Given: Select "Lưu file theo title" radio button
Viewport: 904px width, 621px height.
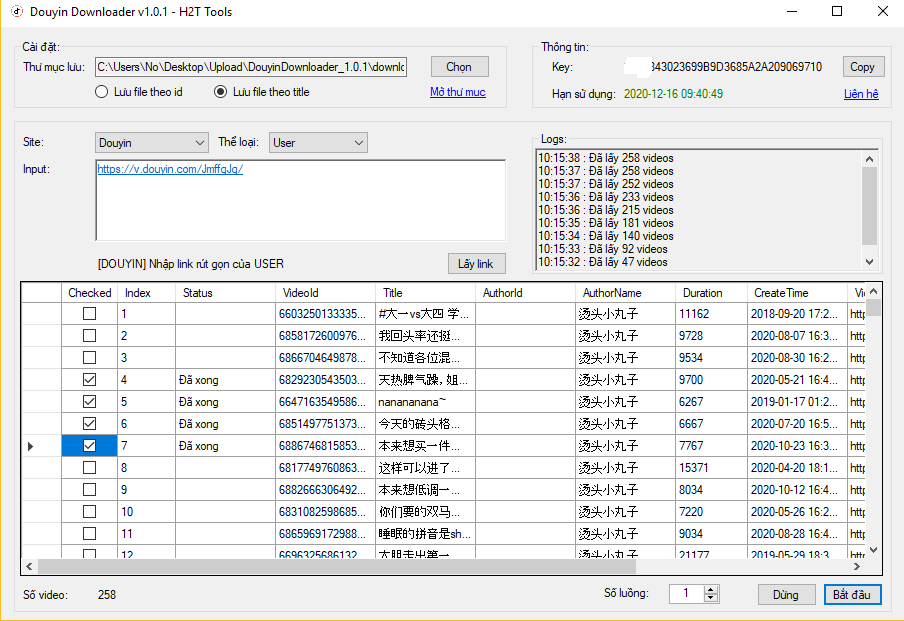Looking at the screenshot, I should coord(220,92).
